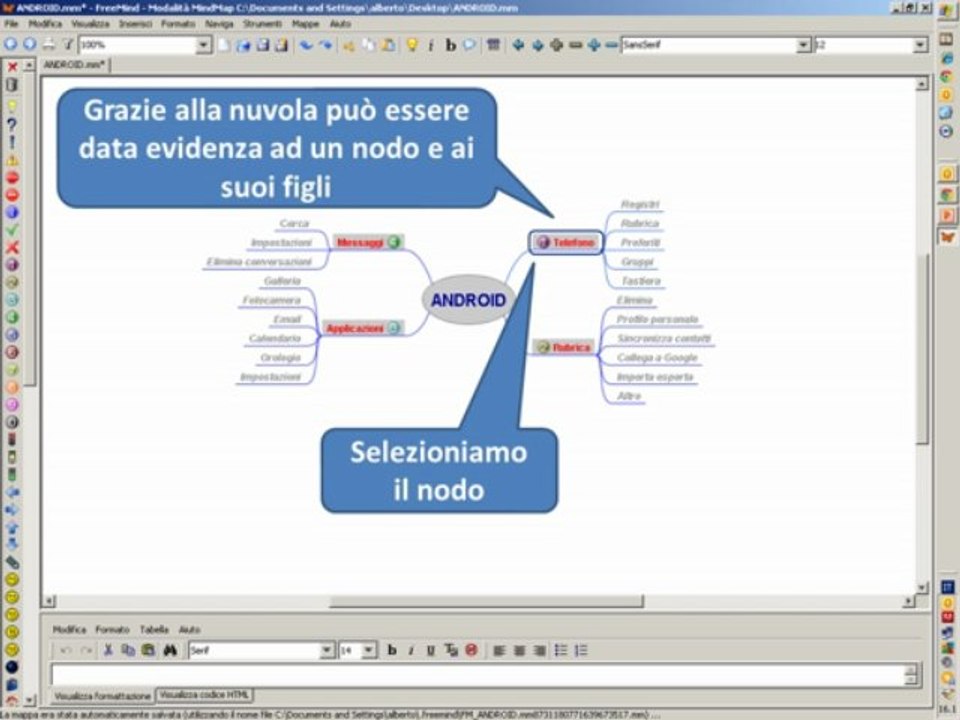Go to next map with right arrow
960x720 pixels.
(x=29, y=44)
